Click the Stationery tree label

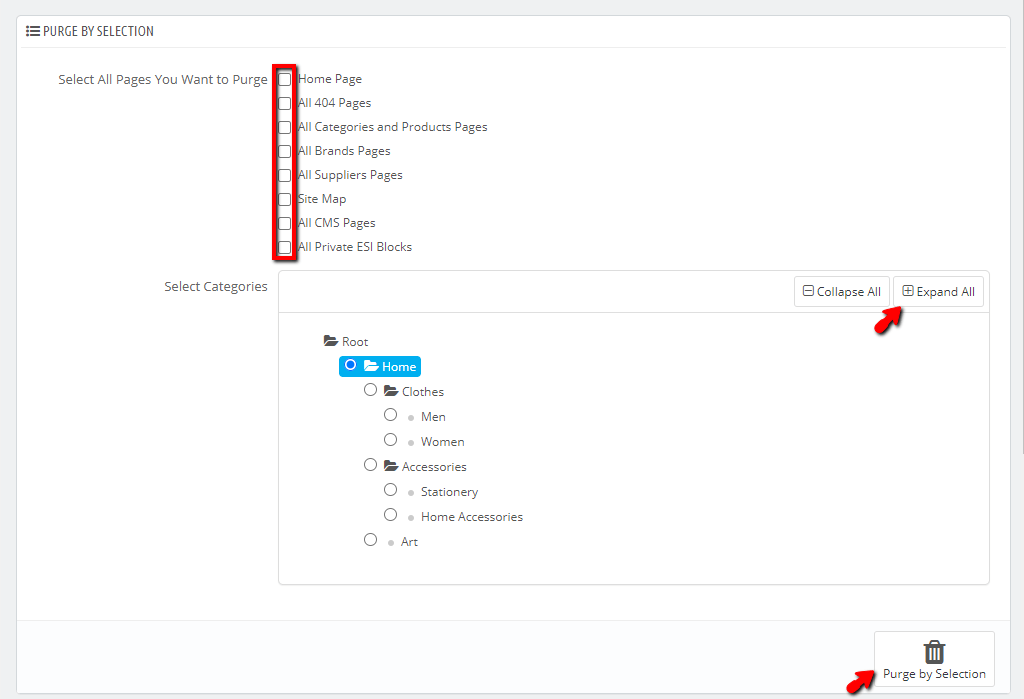(x=449, y=492)
